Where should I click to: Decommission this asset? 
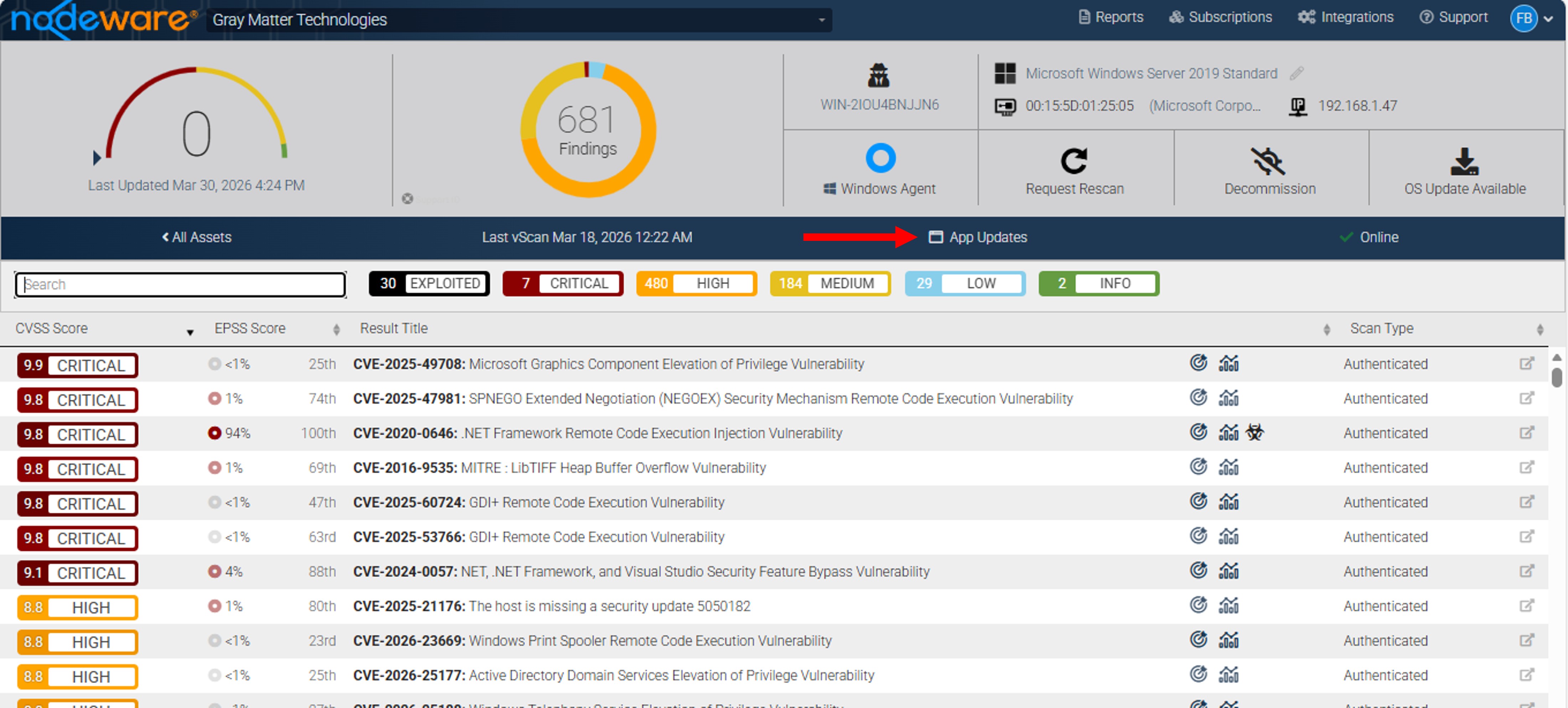coord(1270,170)
